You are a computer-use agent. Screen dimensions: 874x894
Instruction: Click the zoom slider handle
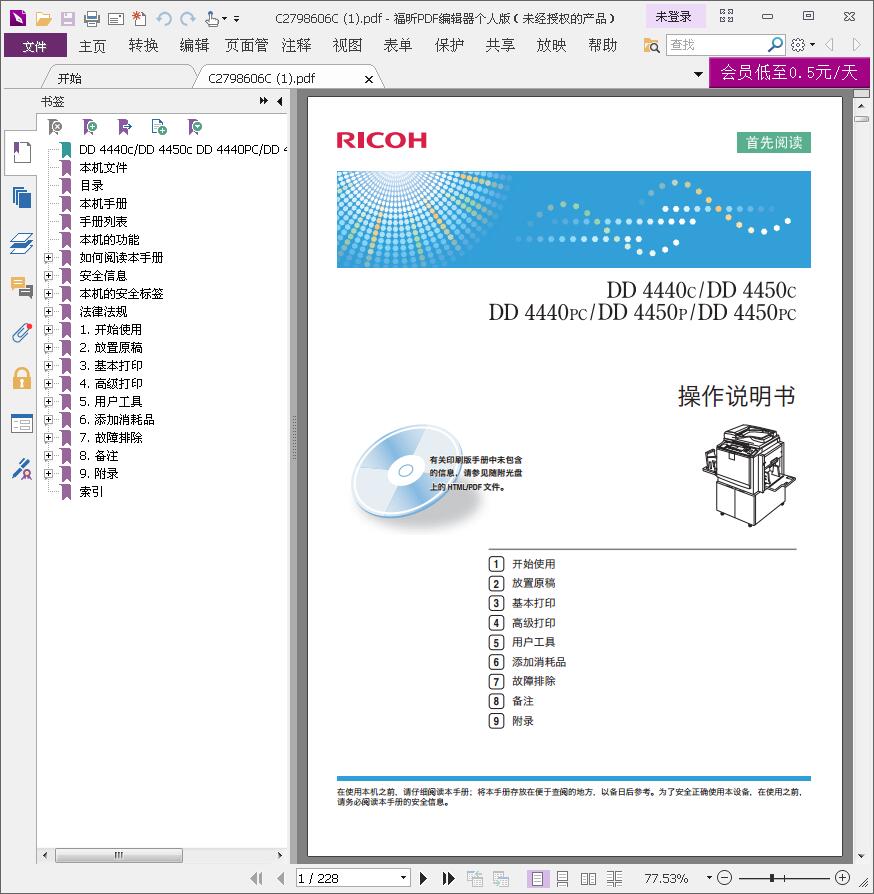click(771, 878)
